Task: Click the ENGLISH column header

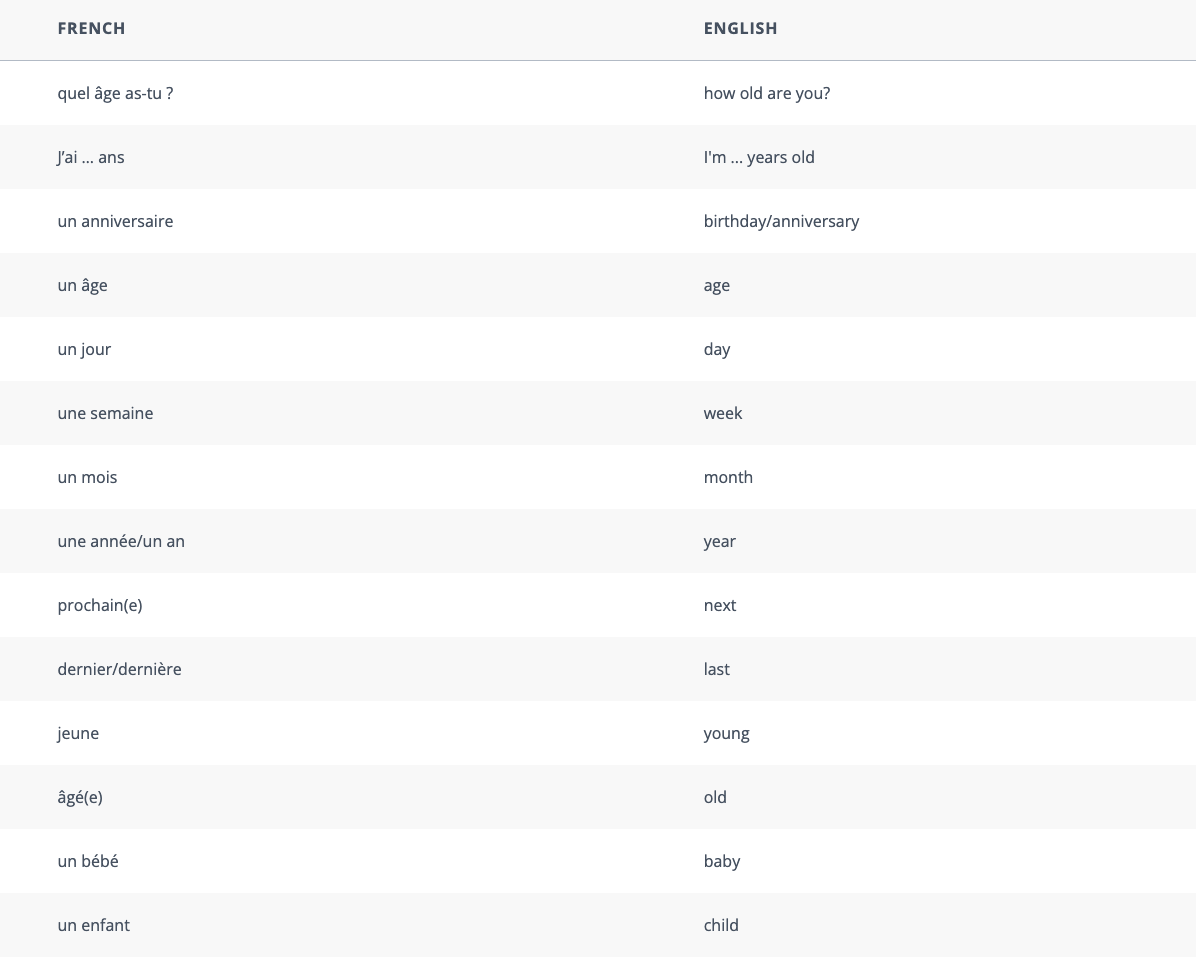Action: pyautogui.click(x=740, y=28)
